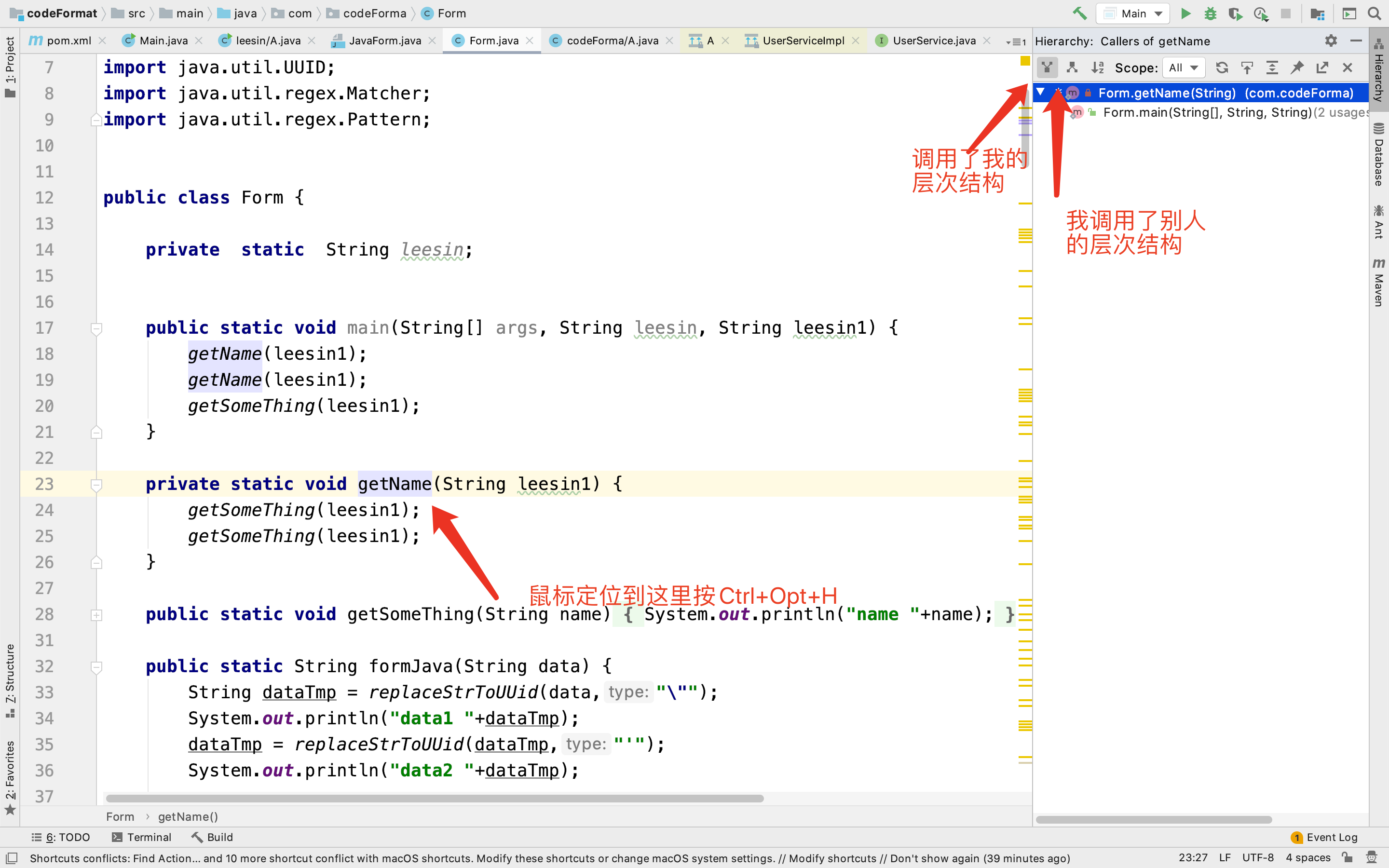Change UTF-8 file encoding
This screenshot has height=868, width=1389.
1257,858
